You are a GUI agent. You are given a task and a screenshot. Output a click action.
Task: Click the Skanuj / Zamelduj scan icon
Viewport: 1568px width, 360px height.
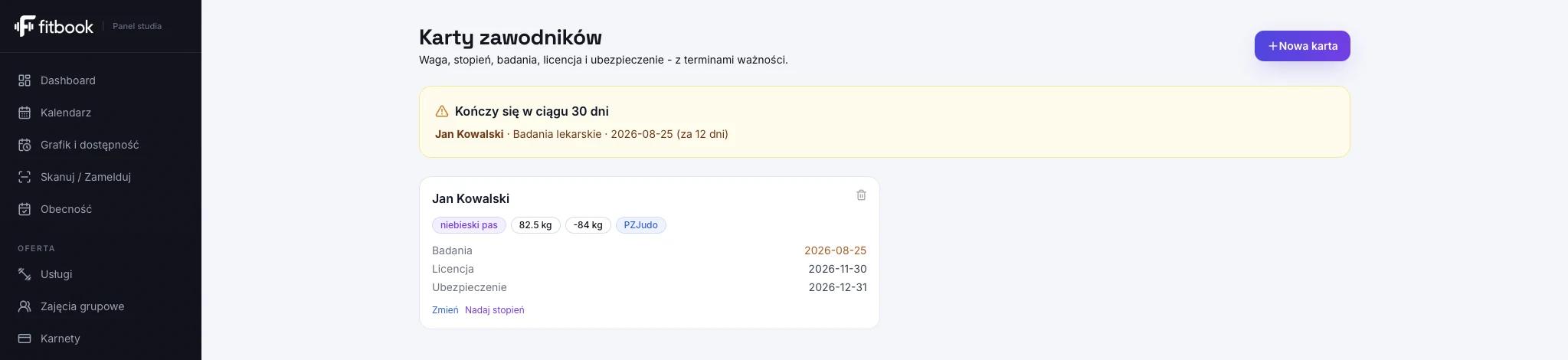25,177
